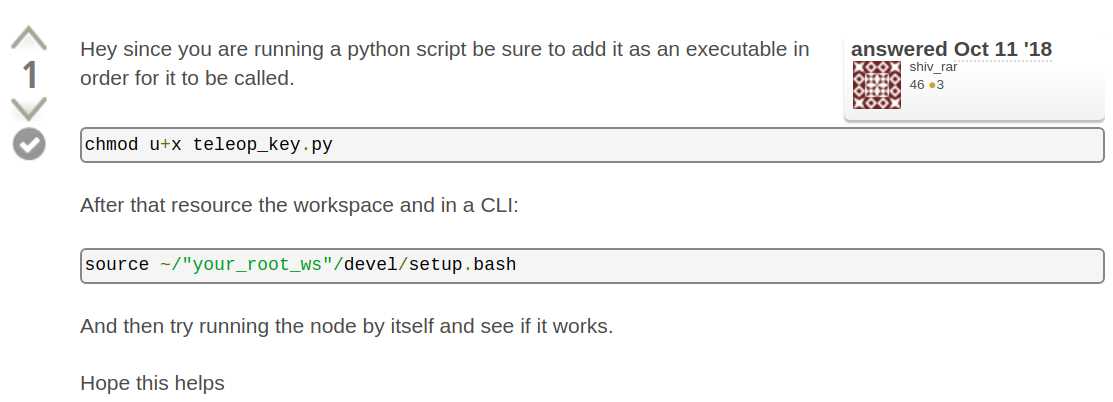This screenshot has width=1113, height=402.
Task: Visit the shiv_rar user profile link
Action: [933, 67]
